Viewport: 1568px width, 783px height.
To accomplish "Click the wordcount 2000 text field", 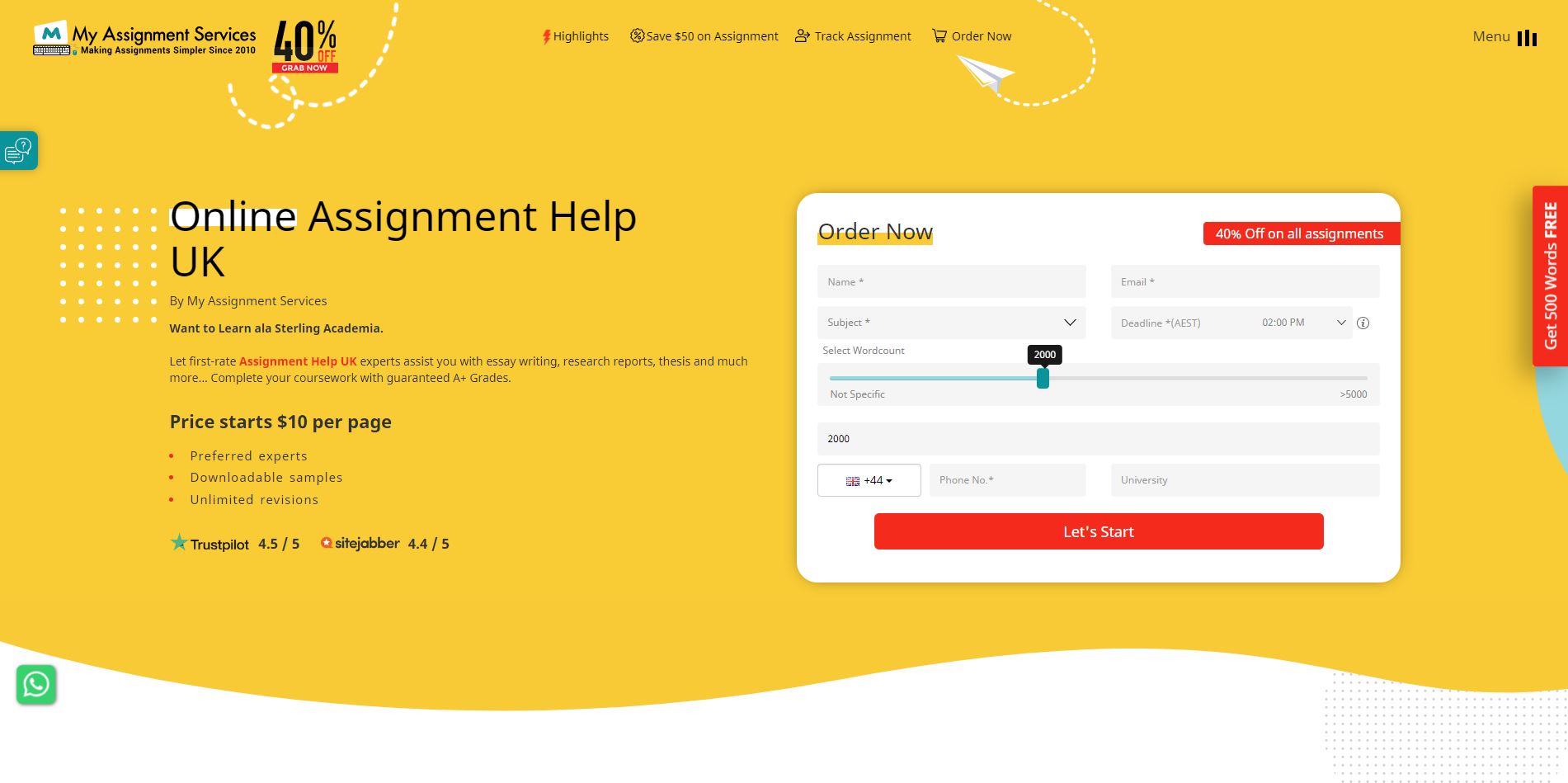I will pos(1098,439).
